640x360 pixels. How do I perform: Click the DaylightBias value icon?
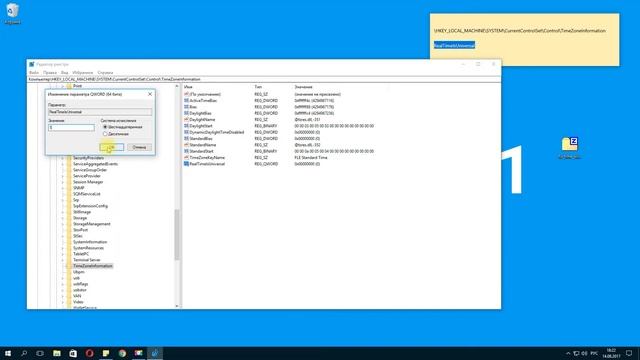(187, 113)
